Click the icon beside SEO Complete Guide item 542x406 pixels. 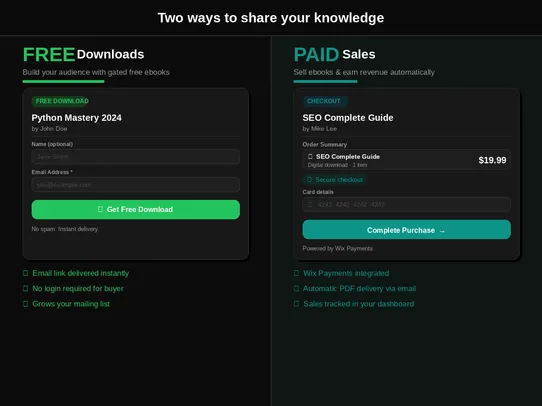(x=310, y=157)
